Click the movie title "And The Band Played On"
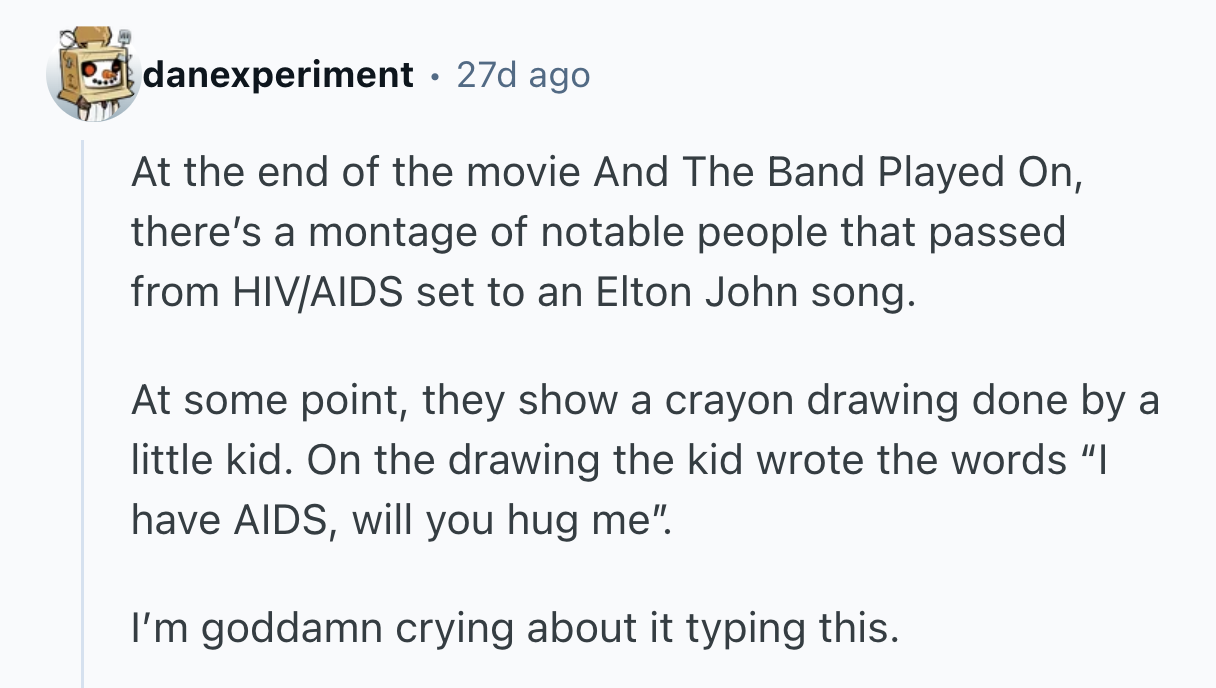This screenshot has height=688, width=1216. [836, 174]
